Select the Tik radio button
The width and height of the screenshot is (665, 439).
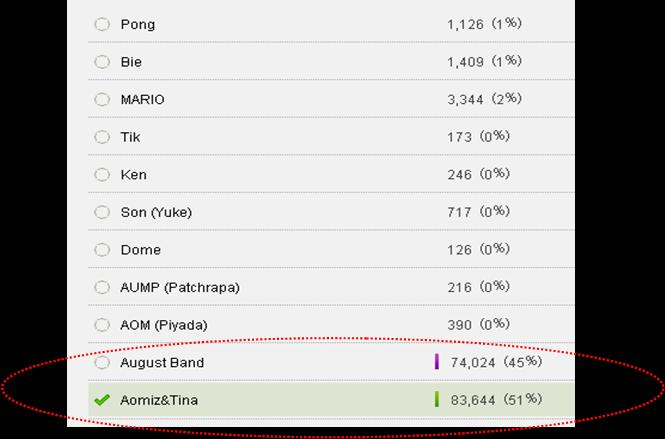point(102,137)
